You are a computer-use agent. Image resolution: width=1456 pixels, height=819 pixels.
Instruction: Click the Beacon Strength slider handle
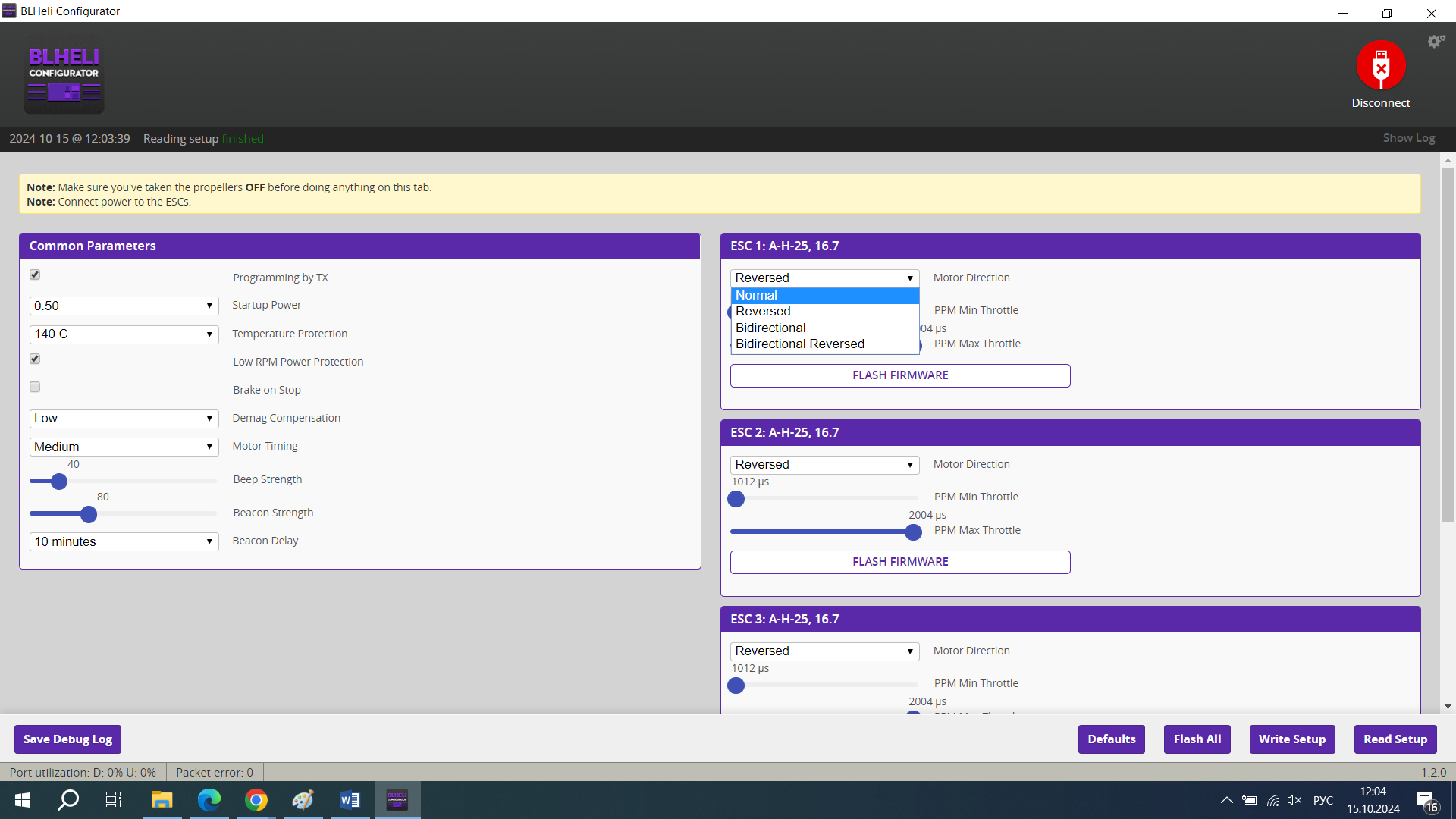(89, 514)
